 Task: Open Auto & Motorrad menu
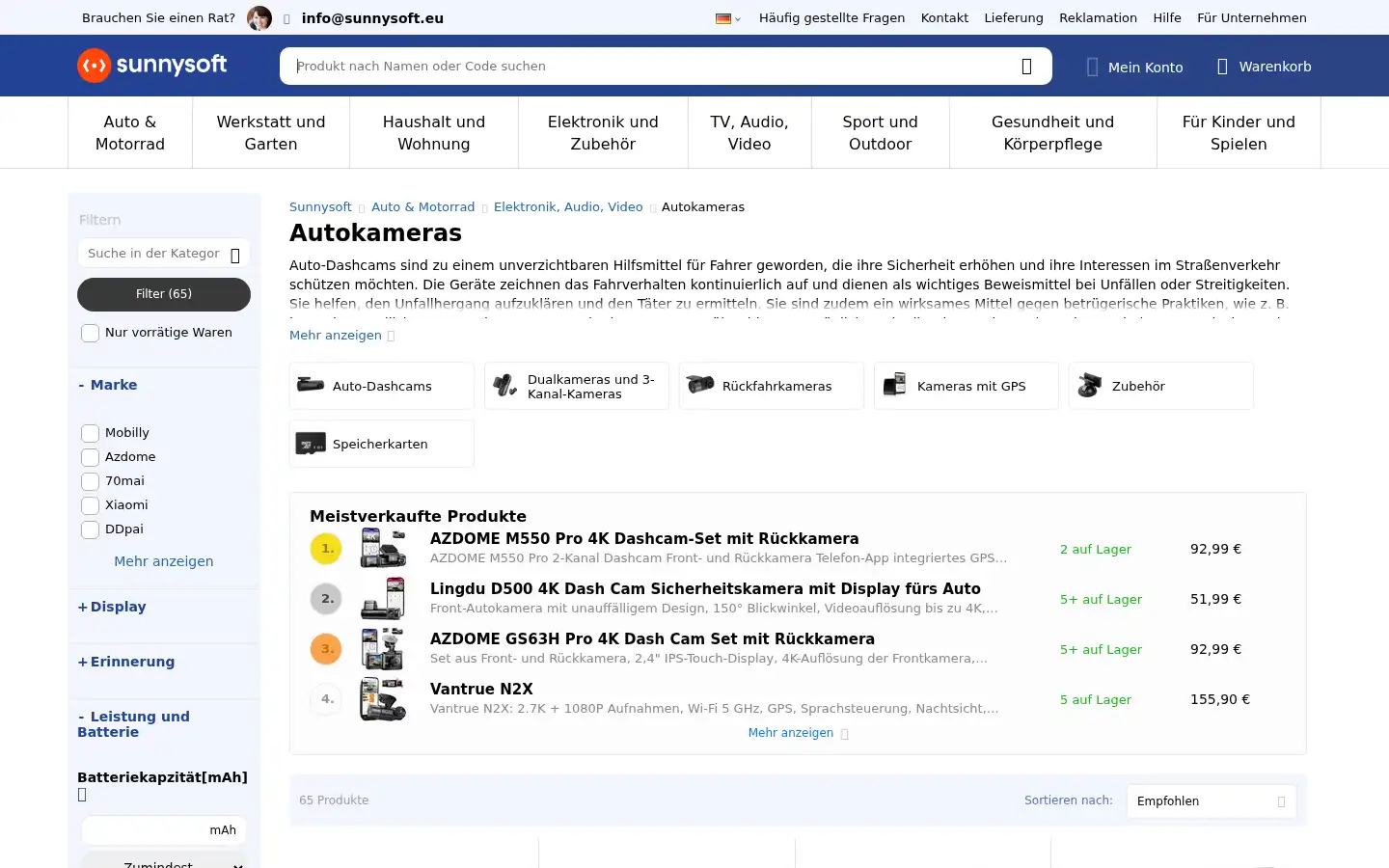pyautogui.click(x=130, y=133)
